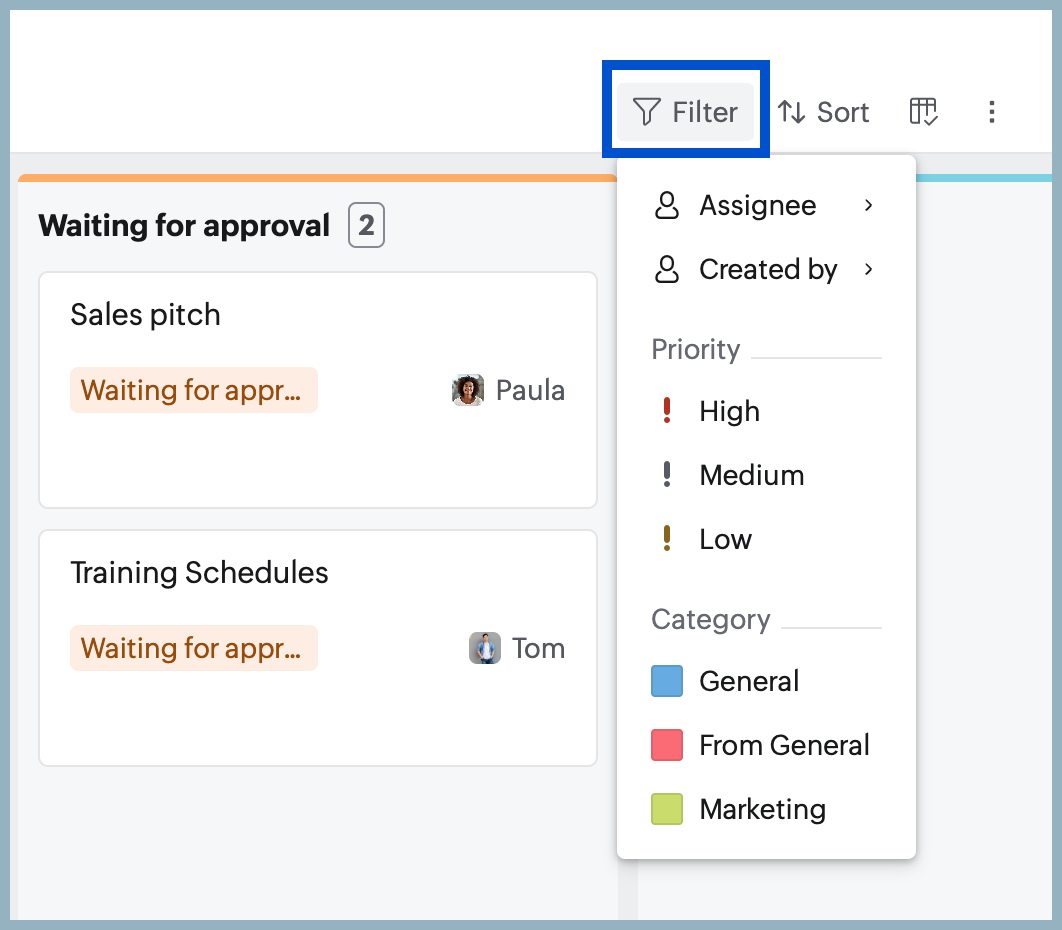1062x930 pixels.
Task: Select the Created by filter option
Action: pos(766,270)
